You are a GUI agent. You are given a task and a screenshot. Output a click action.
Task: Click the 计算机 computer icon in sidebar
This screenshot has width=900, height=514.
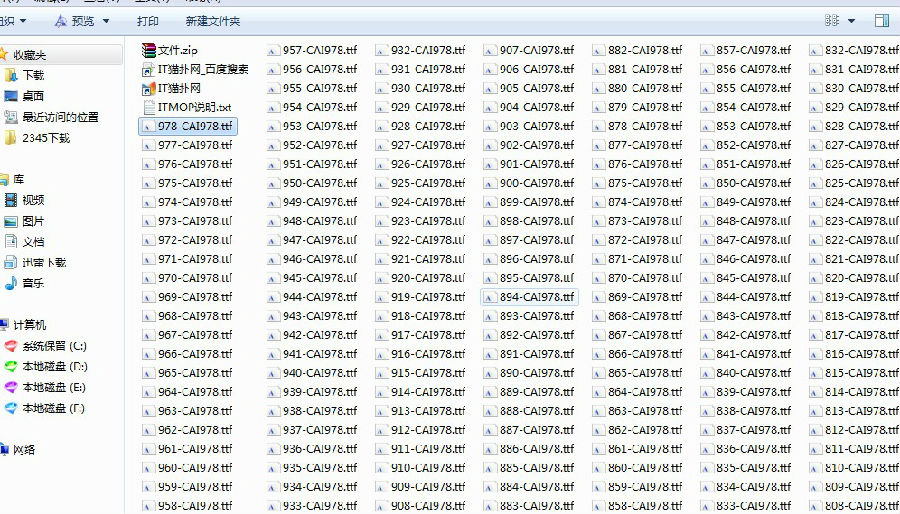[x=5, y=325]
